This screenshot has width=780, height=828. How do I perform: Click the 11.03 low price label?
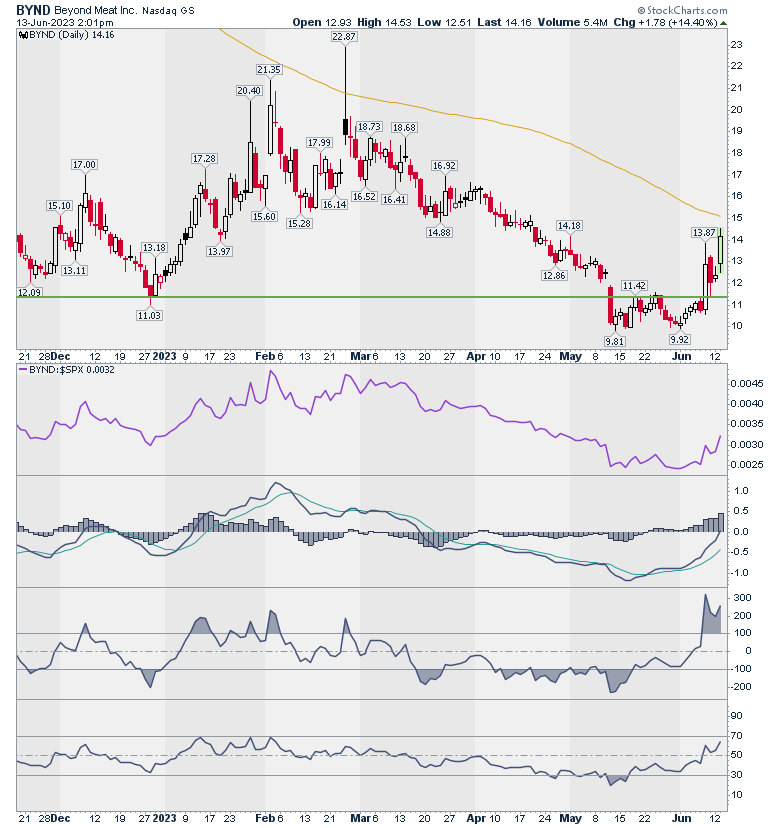149,315
